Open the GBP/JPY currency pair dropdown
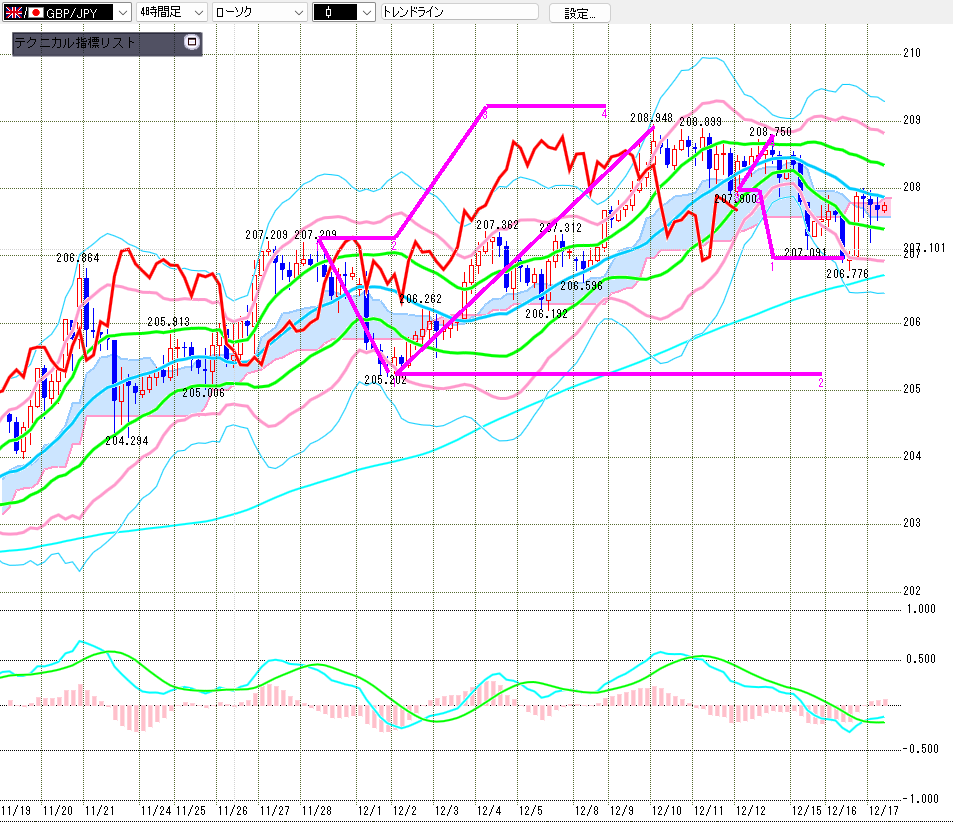The height and width of the screenshot is (822, 953). pyautogui.click(x=121, y=13)
